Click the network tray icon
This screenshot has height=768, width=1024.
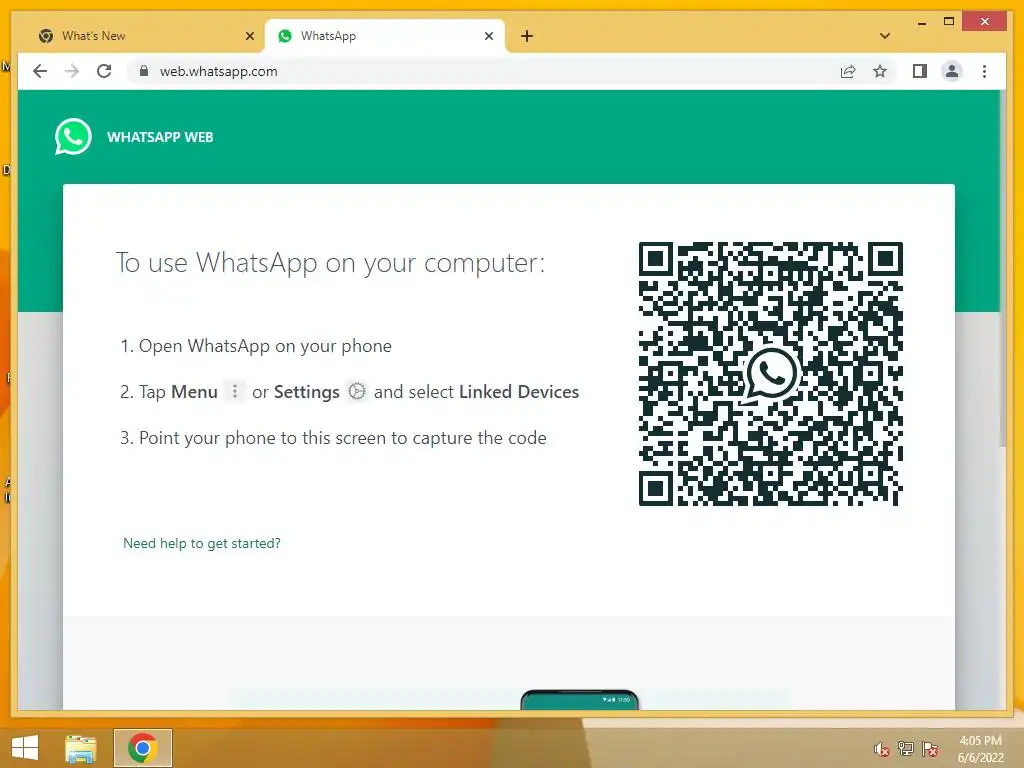pyautogui.click(x=906, y=749)
